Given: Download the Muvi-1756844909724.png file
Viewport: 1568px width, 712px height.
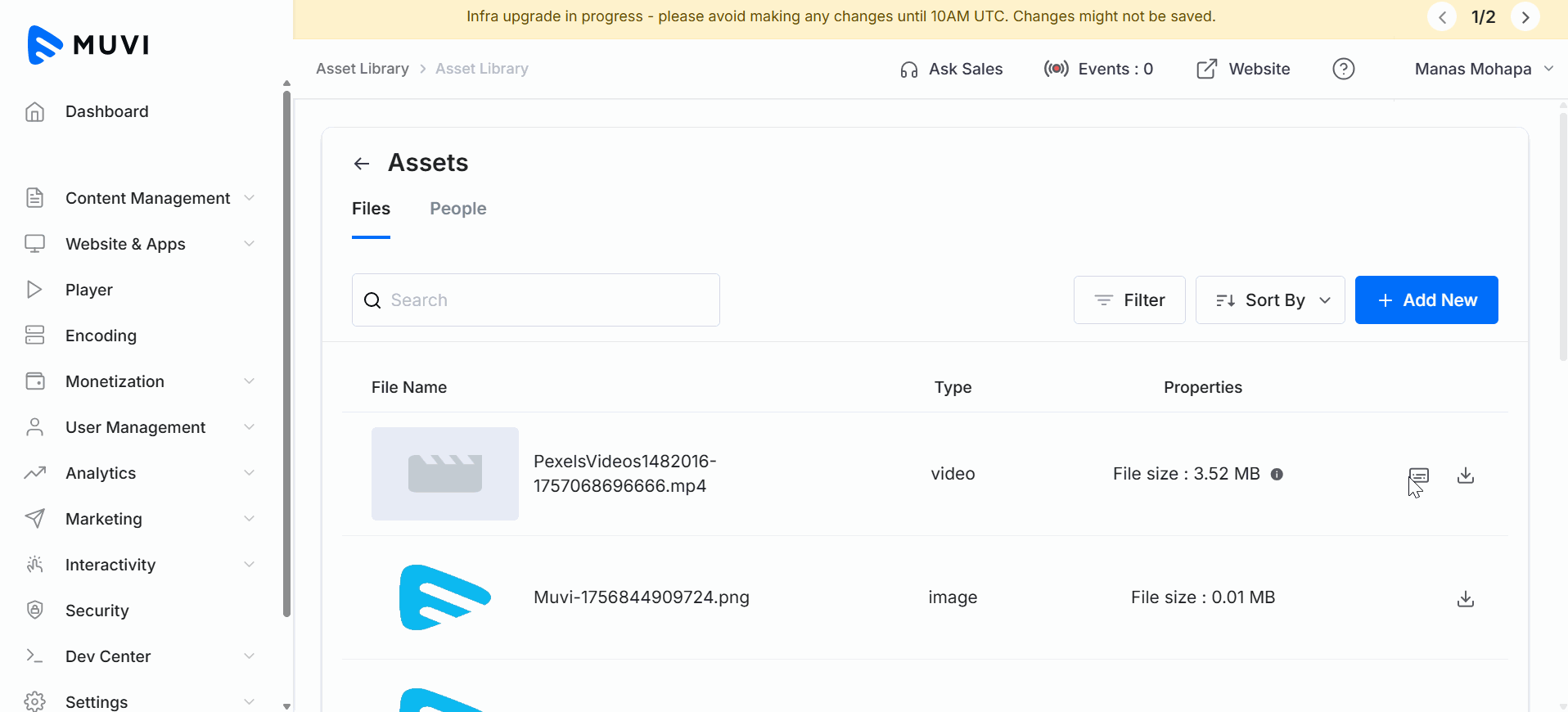Looking at the screenshot, I should (x=1466, y=599).
